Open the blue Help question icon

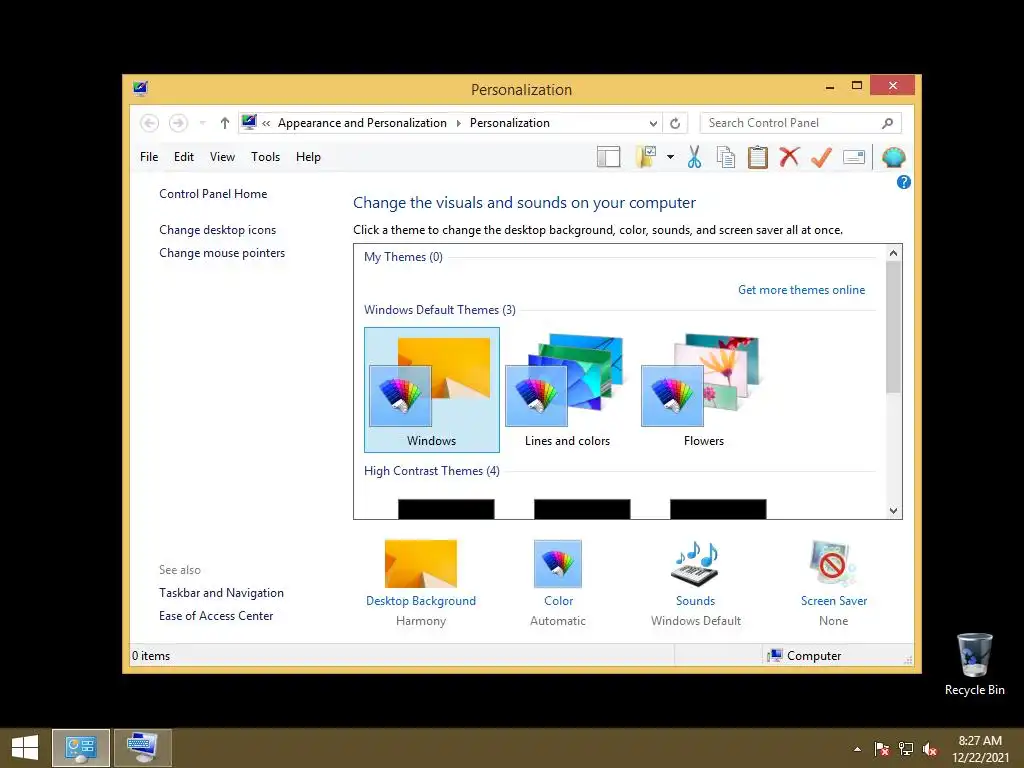903,182
